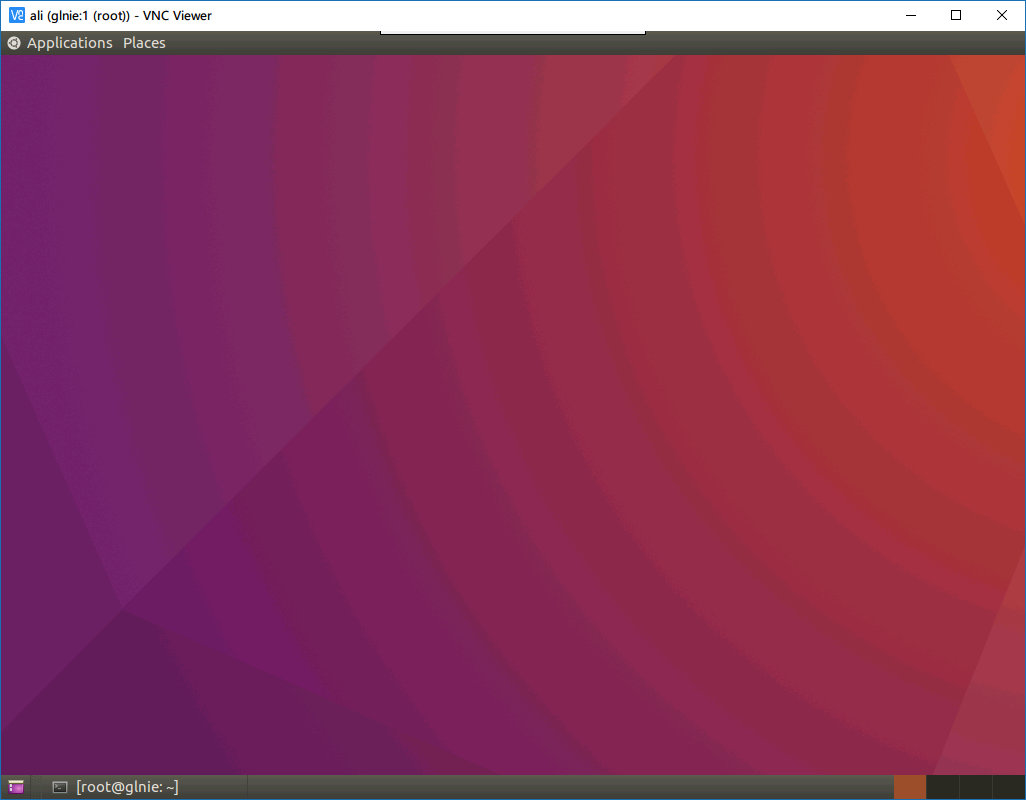The image size is (1026, 800).
Task: Switch to the second workspace in switcher
Action: coord(942,787)
